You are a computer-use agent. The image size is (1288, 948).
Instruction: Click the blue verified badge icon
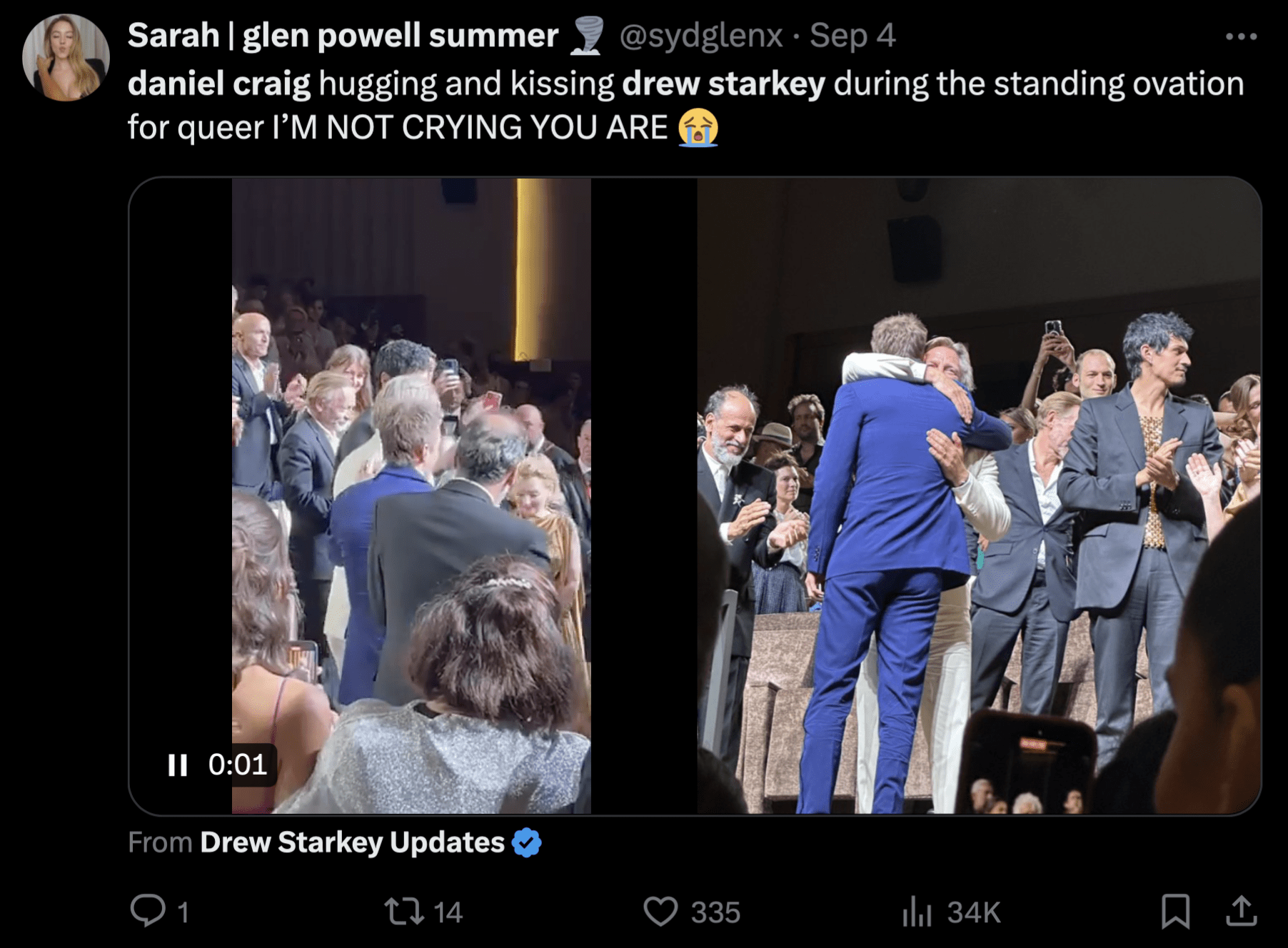click(527, 843)
